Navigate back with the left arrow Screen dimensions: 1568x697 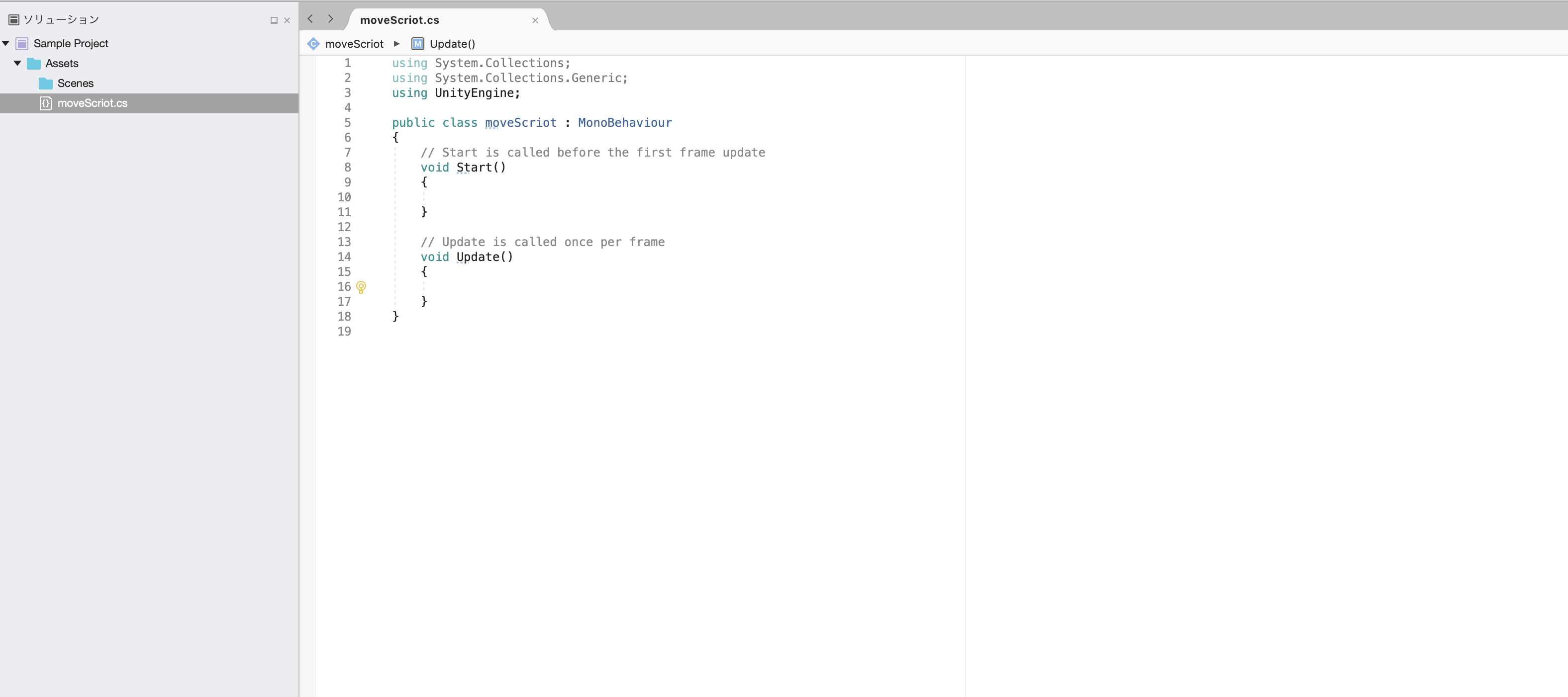310,19
